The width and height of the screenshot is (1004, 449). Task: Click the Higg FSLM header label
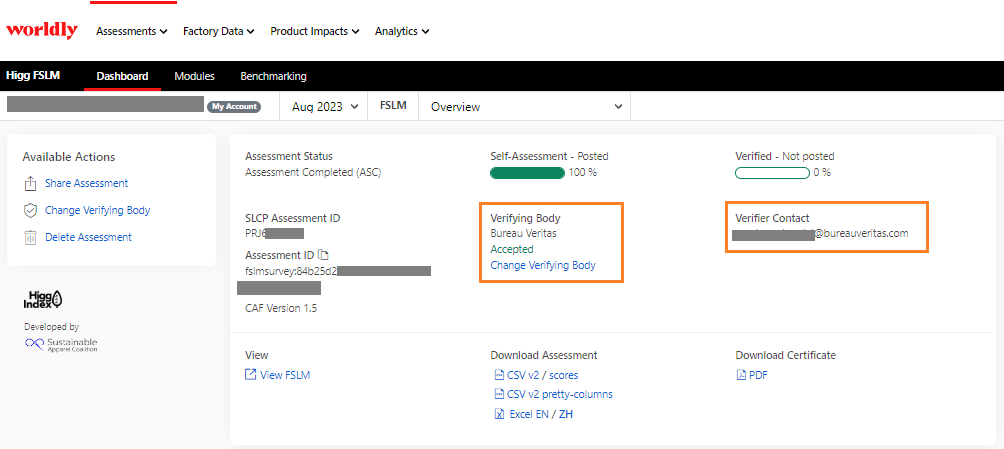(x=33, y=75)
